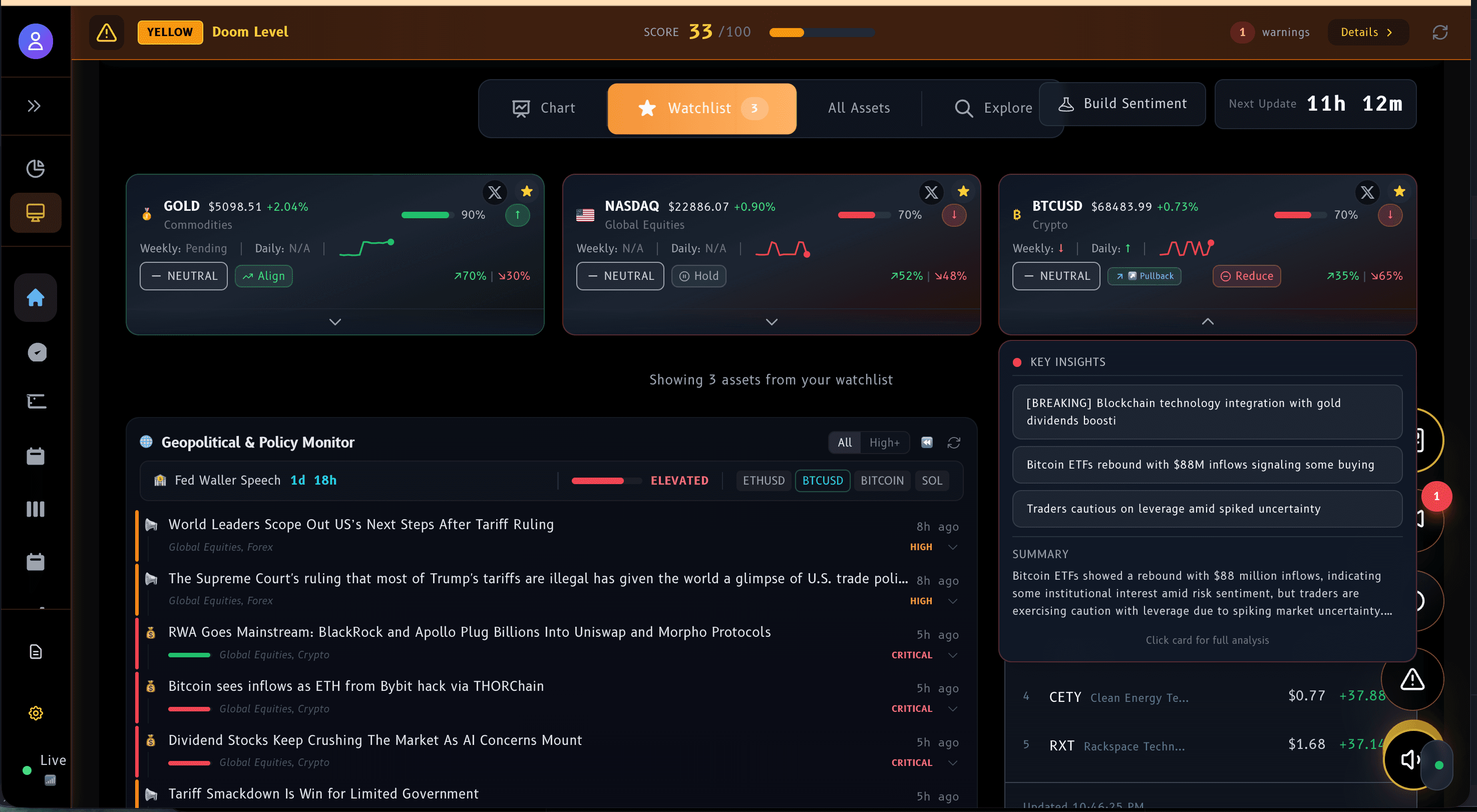Click the Details button next to warnings
Screen dimensions: 1477x812
[1367, 32]
